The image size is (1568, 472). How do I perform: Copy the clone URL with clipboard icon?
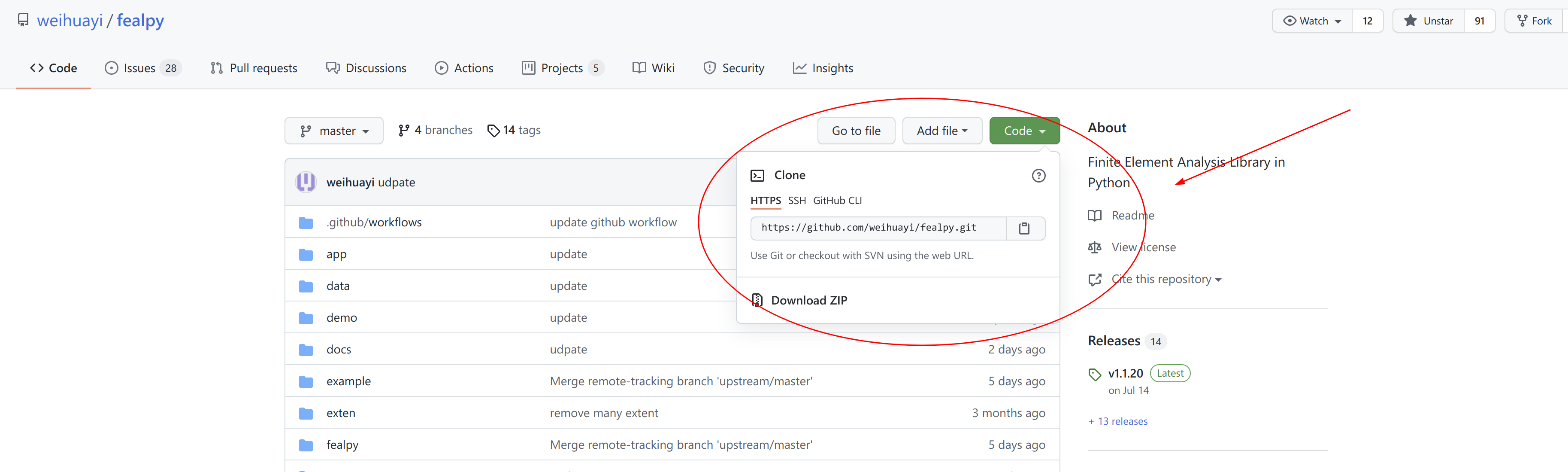[x=1025, y=228]
